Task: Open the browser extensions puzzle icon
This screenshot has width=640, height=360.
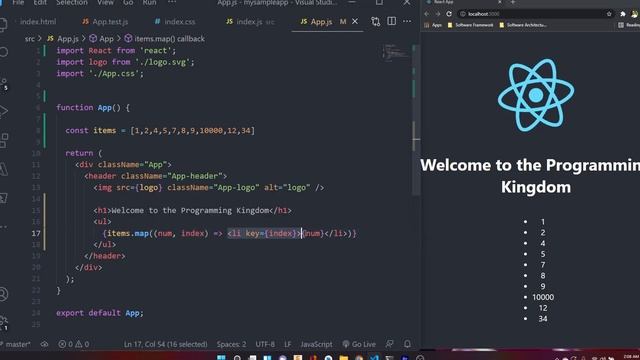Action: (623, 14)
